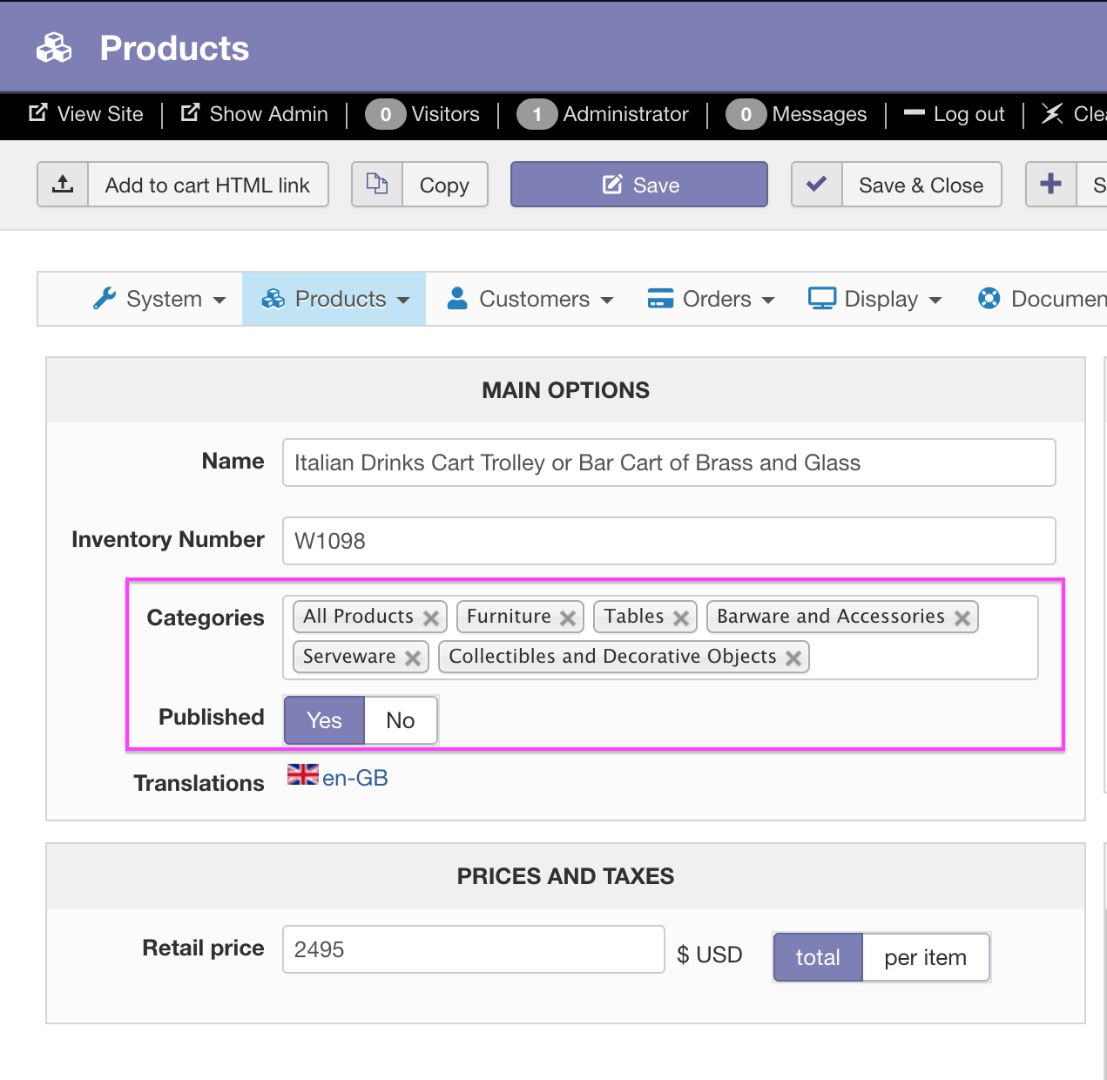1107x1080 pixels.
Task: Remove the Furniture category tag
Action: coord(567,618)
